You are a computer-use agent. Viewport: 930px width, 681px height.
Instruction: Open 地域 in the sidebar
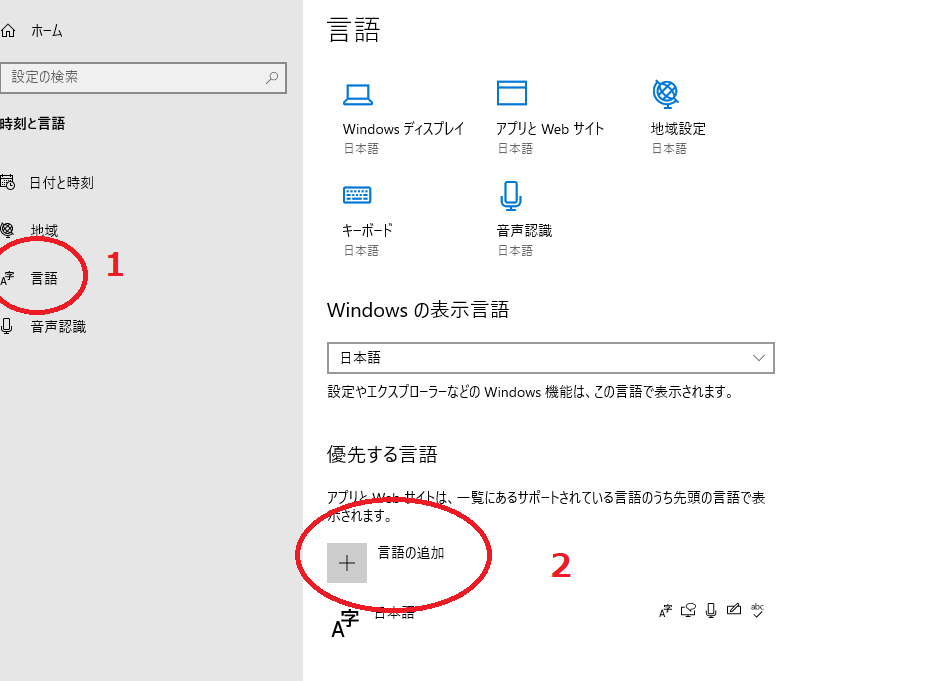click(x=44, y=231)
